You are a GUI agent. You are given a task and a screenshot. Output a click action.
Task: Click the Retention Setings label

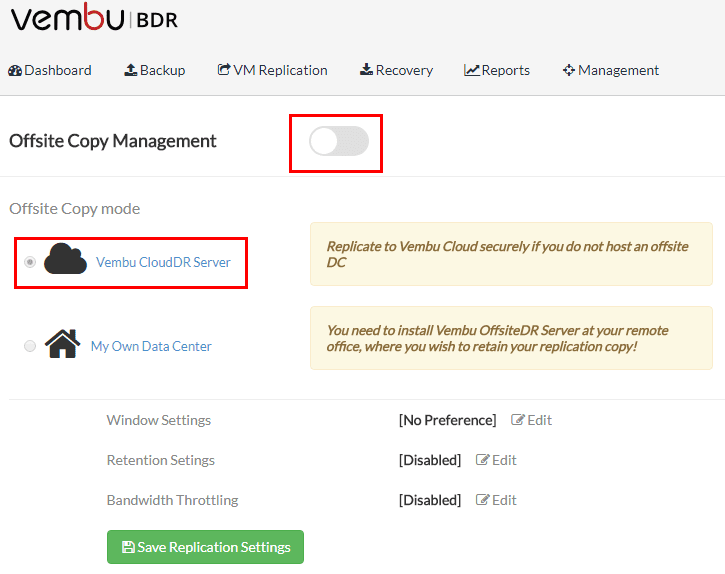[x=161, y=460]
